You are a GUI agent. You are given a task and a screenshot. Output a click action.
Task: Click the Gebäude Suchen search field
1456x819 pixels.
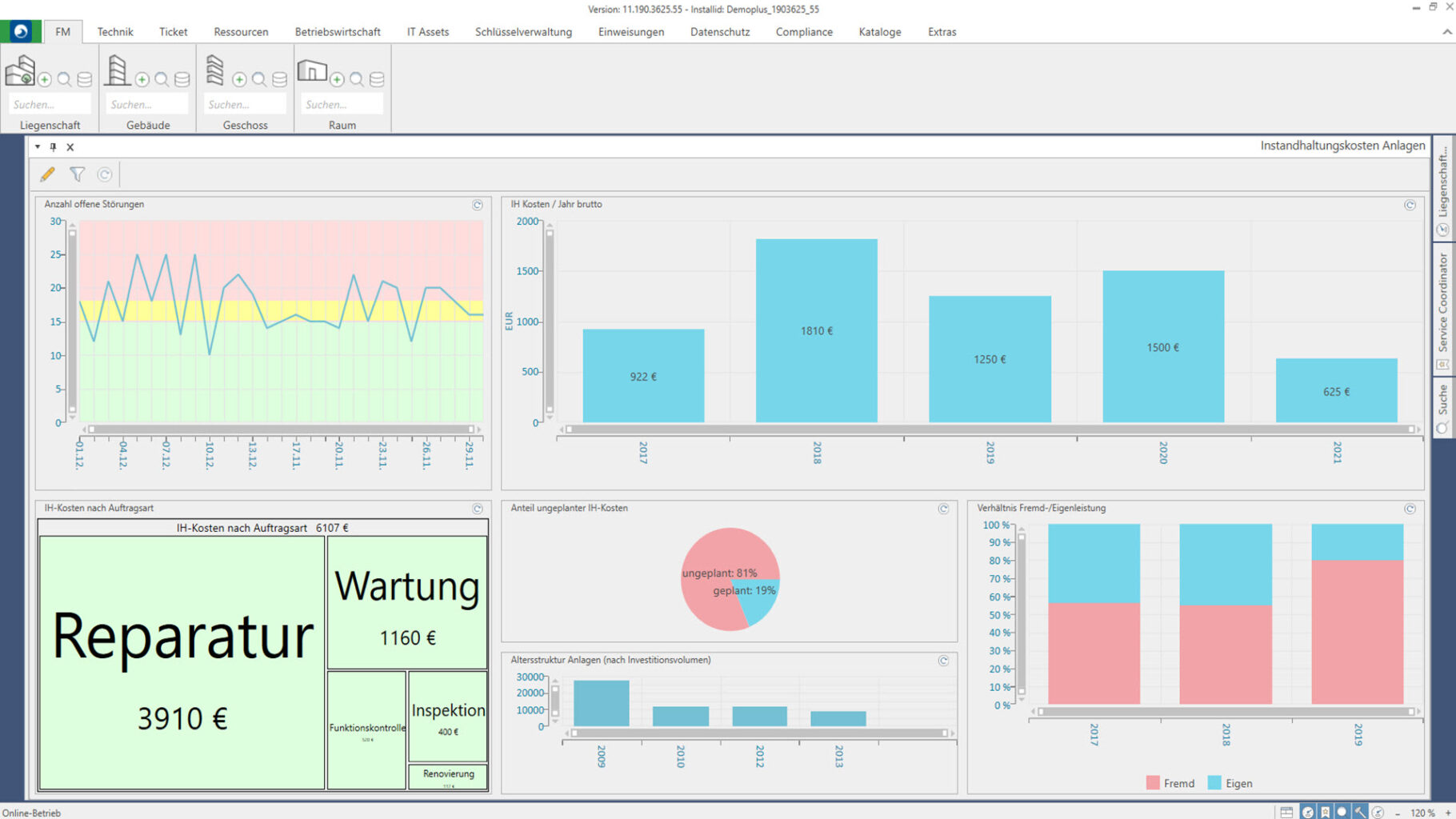pos(147,104)
